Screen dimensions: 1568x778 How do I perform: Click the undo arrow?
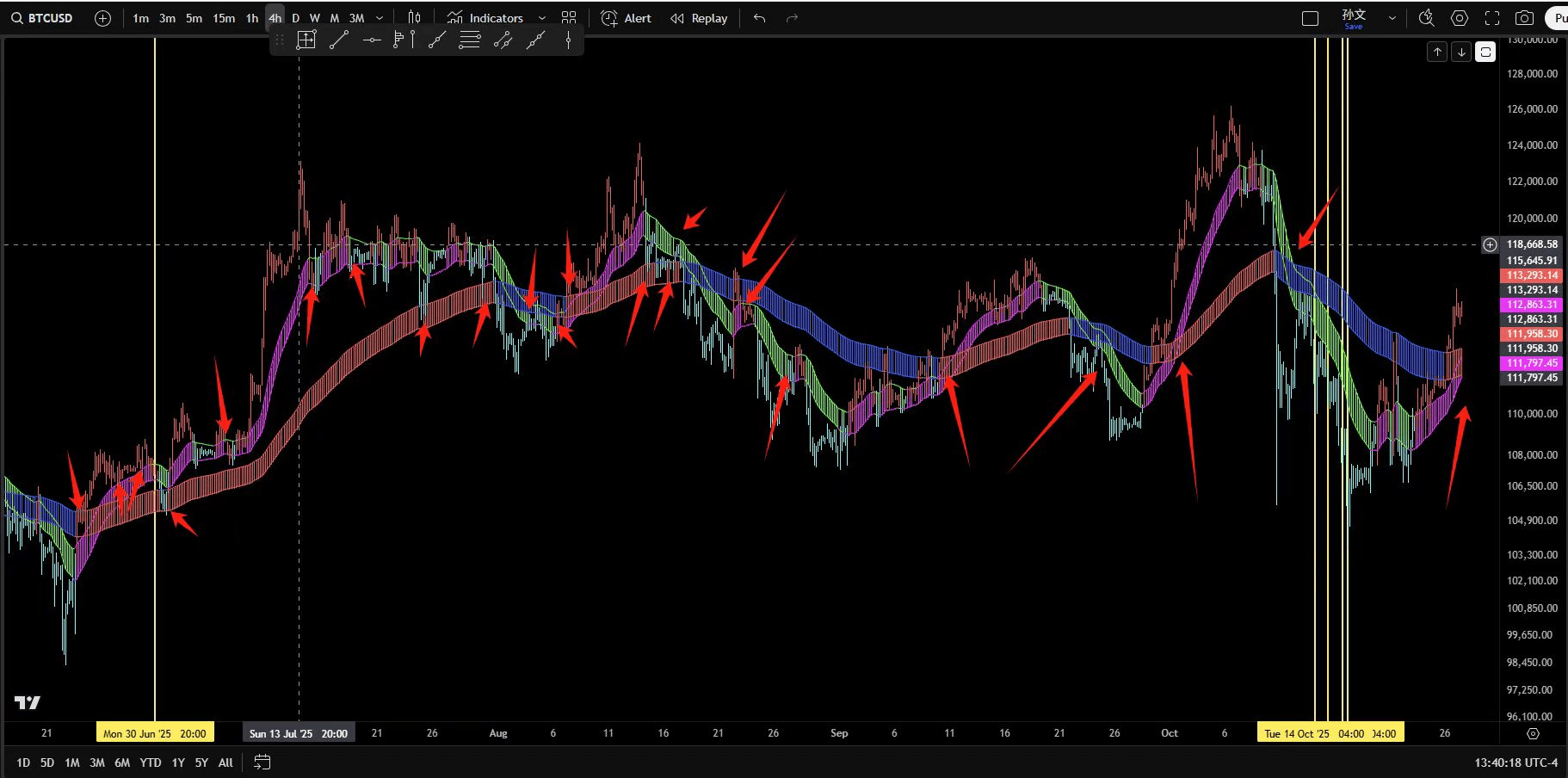click(759, 18)
